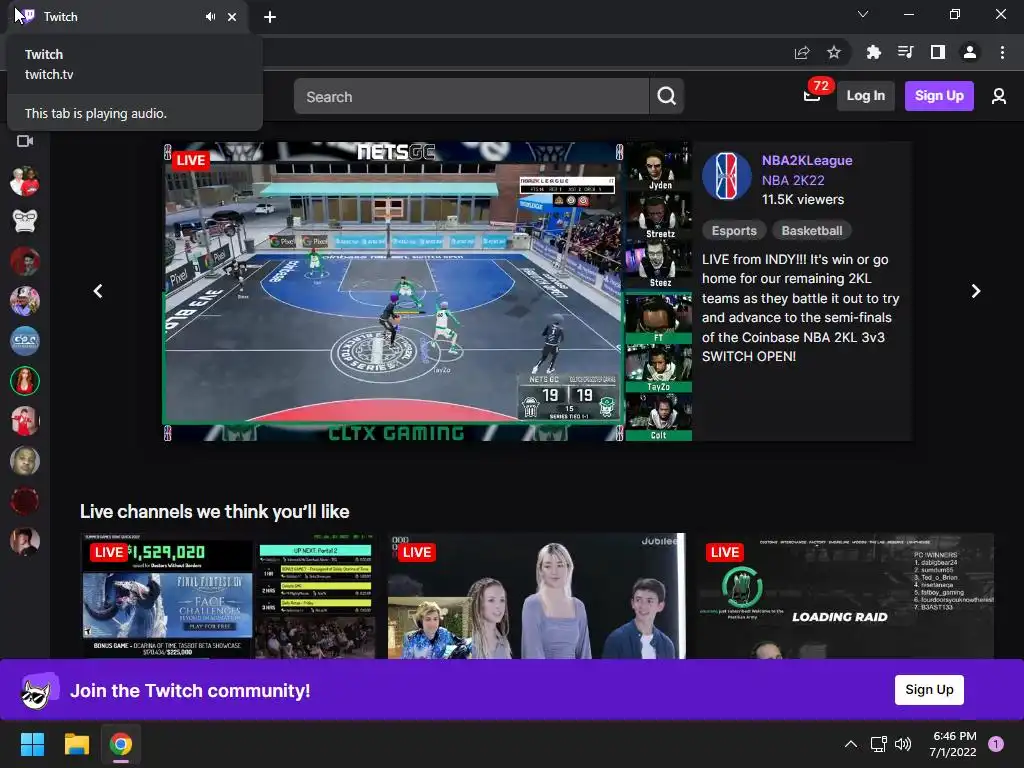This screenshot has height=768, width=1024.
Task: Open sidebar channel with dark red circle avatar
Action: point(25,502)
